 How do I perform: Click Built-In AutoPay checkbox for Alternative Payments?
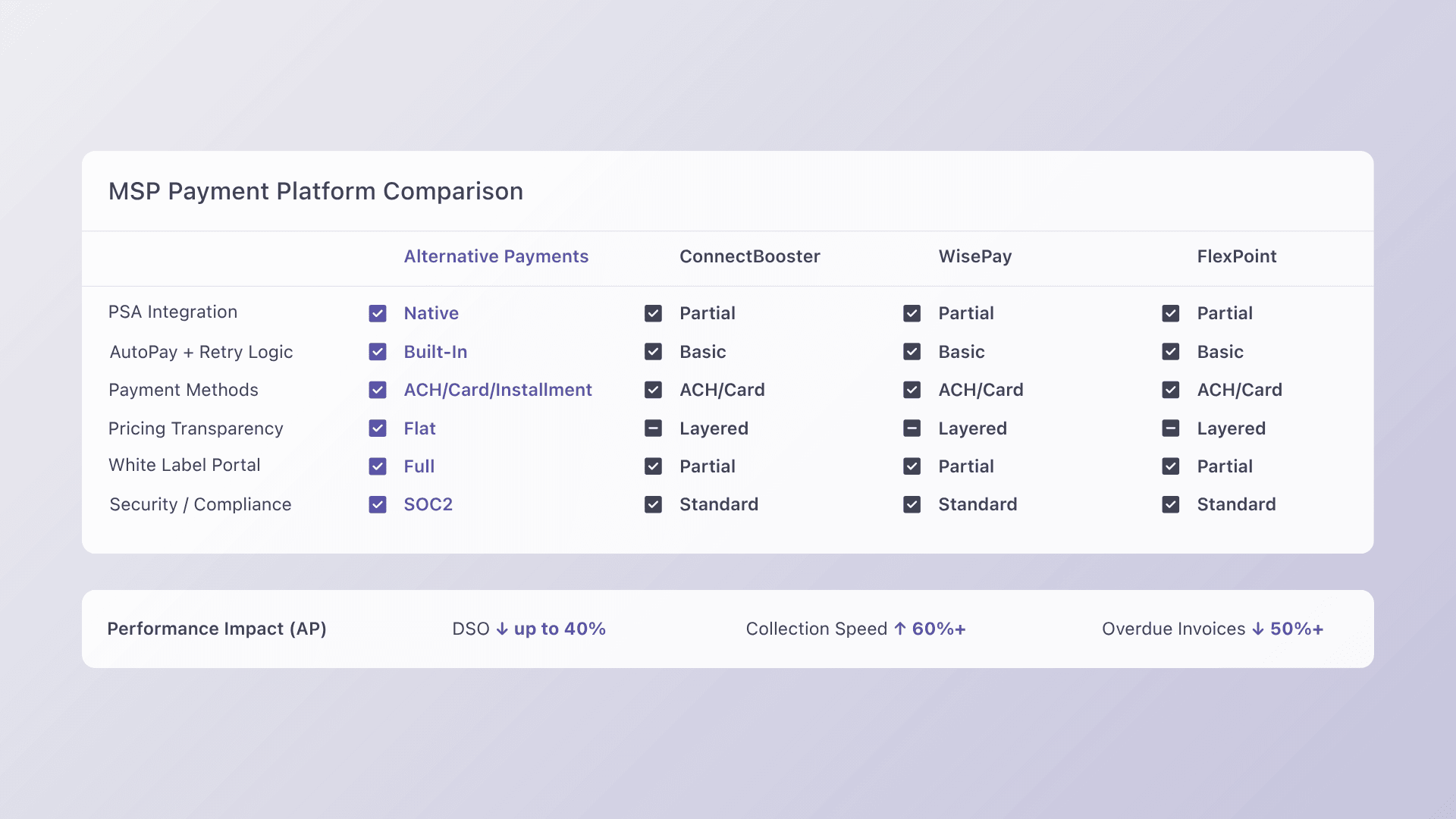click(378, 352)
